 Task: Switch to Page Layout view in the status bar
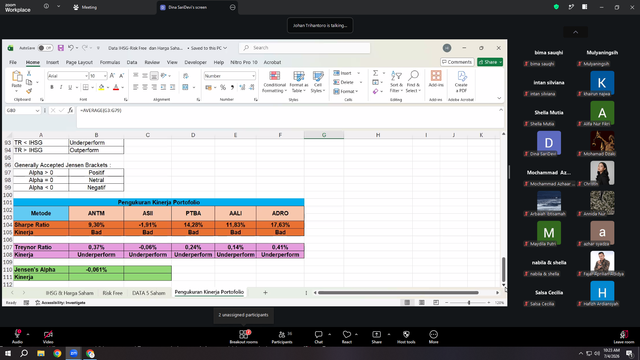click(422, 302)
